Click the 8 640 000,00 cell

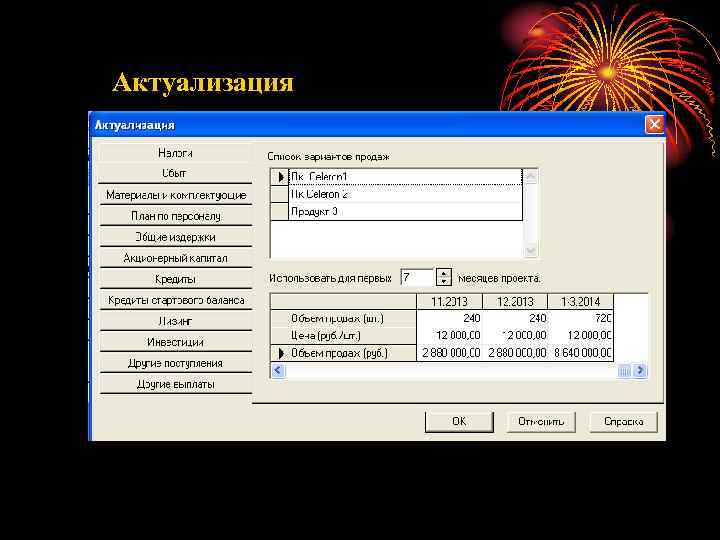pos(580,353)
